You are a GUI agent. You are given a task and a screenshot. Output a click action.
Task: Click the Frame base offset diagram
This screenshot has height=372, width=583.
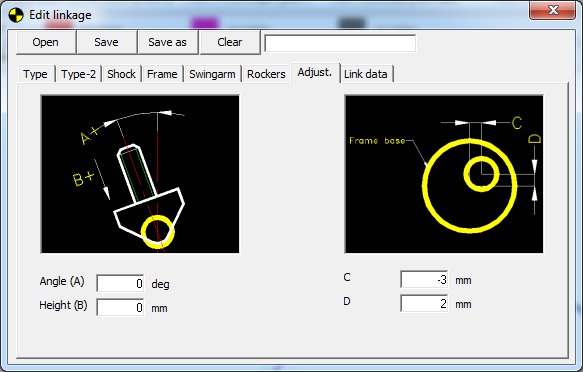click(x=444, y=174)
